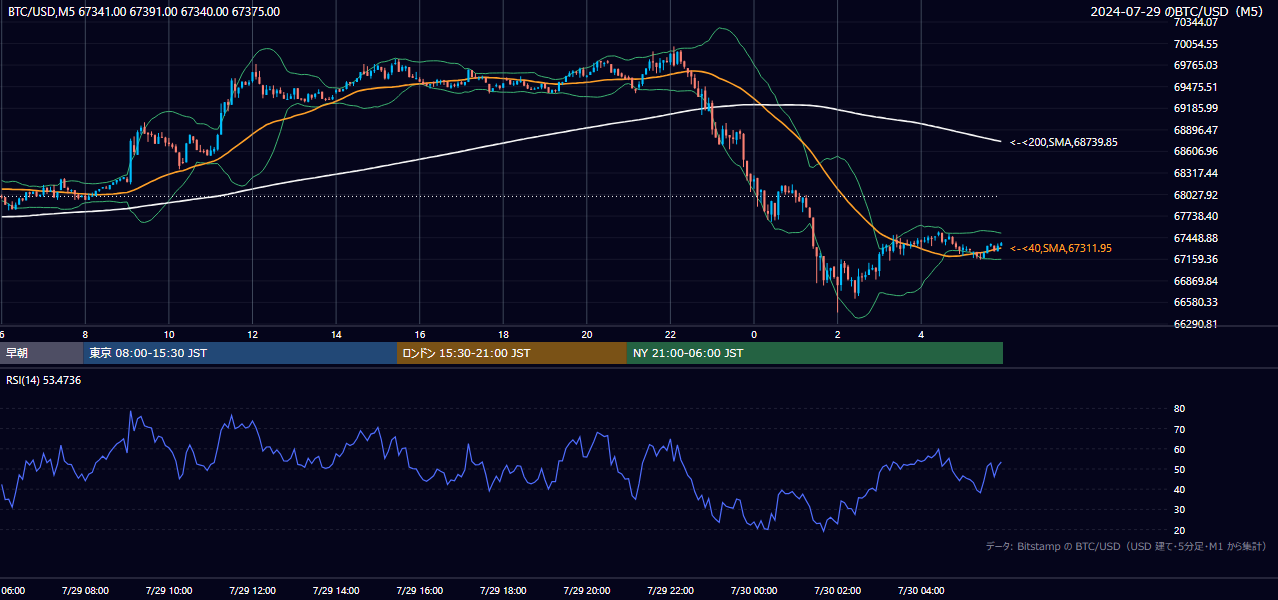Click price axis label 67738.40
Screen dimensions: 1278x600
pyautogui.click(x=1196, y=216)
